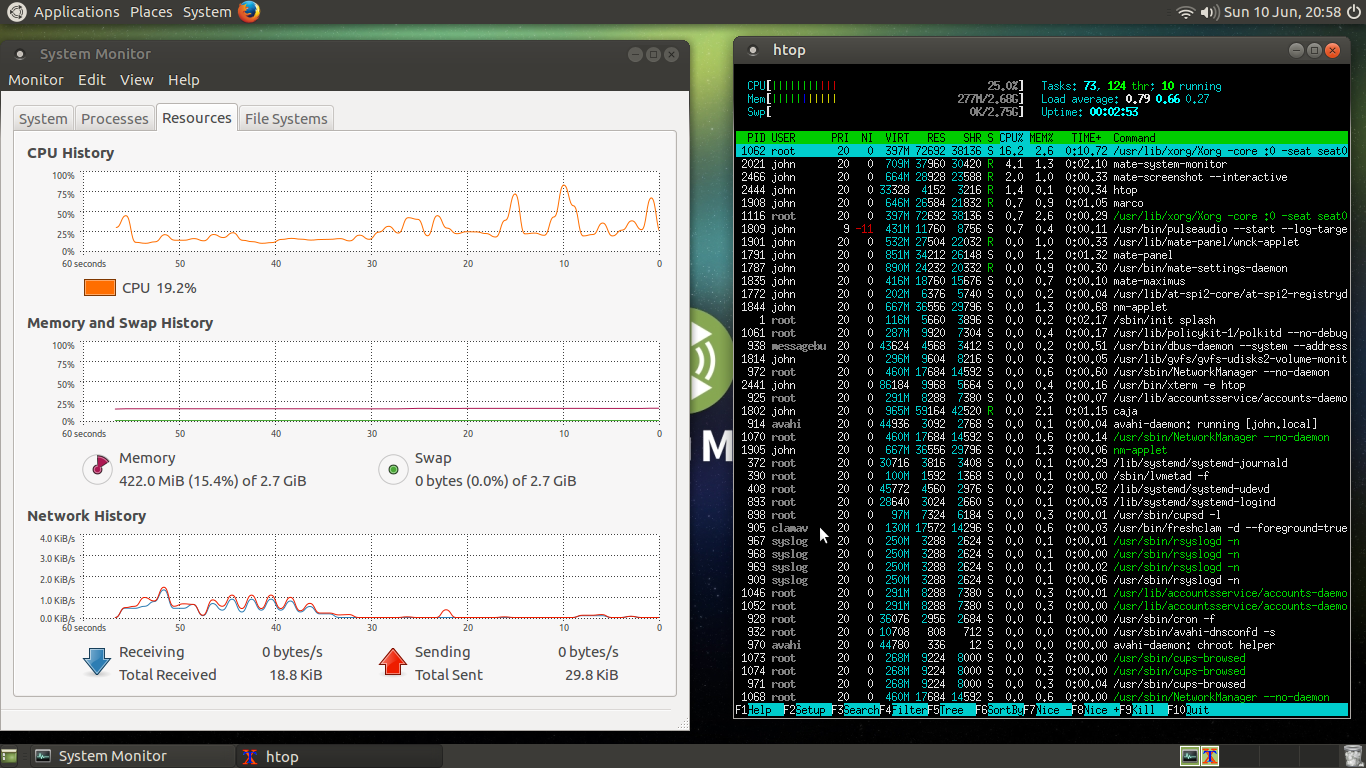Open the Trash in the bottom panel
Screen dimensions: 1366x768
pyautogui.click(x=1351, y=756)
